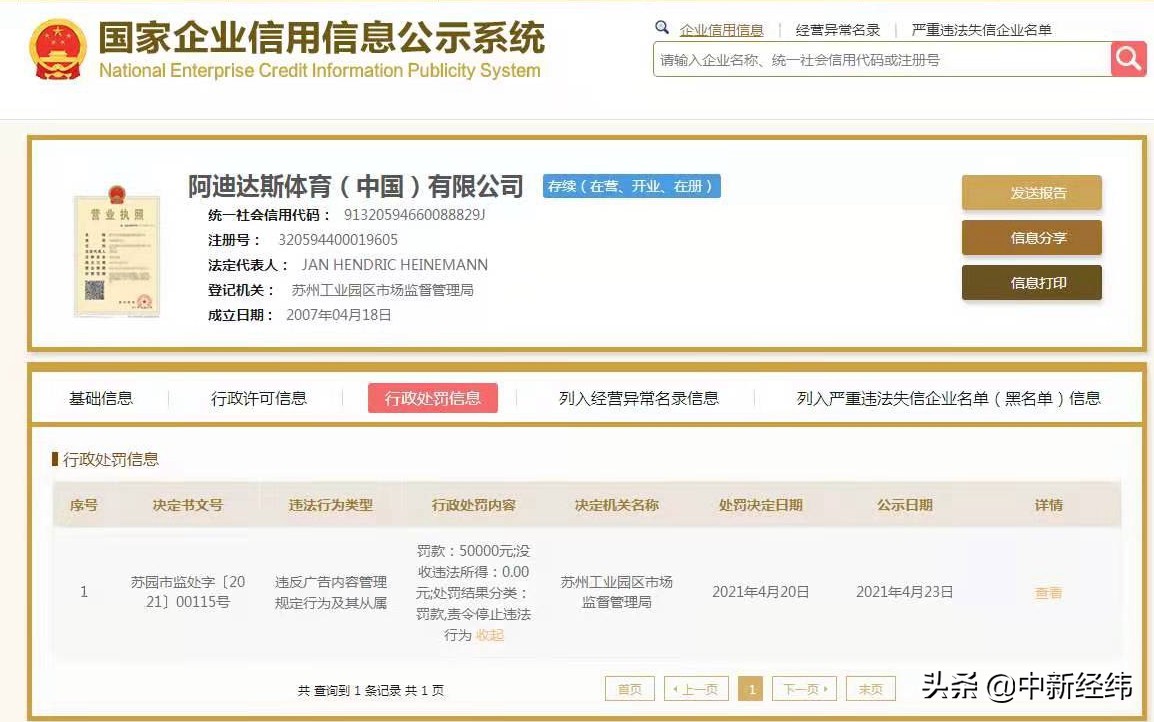Click legal representative JAN HENDRIC HEINEMANN
Screen dimensions: 1154x722
point(394,265)
